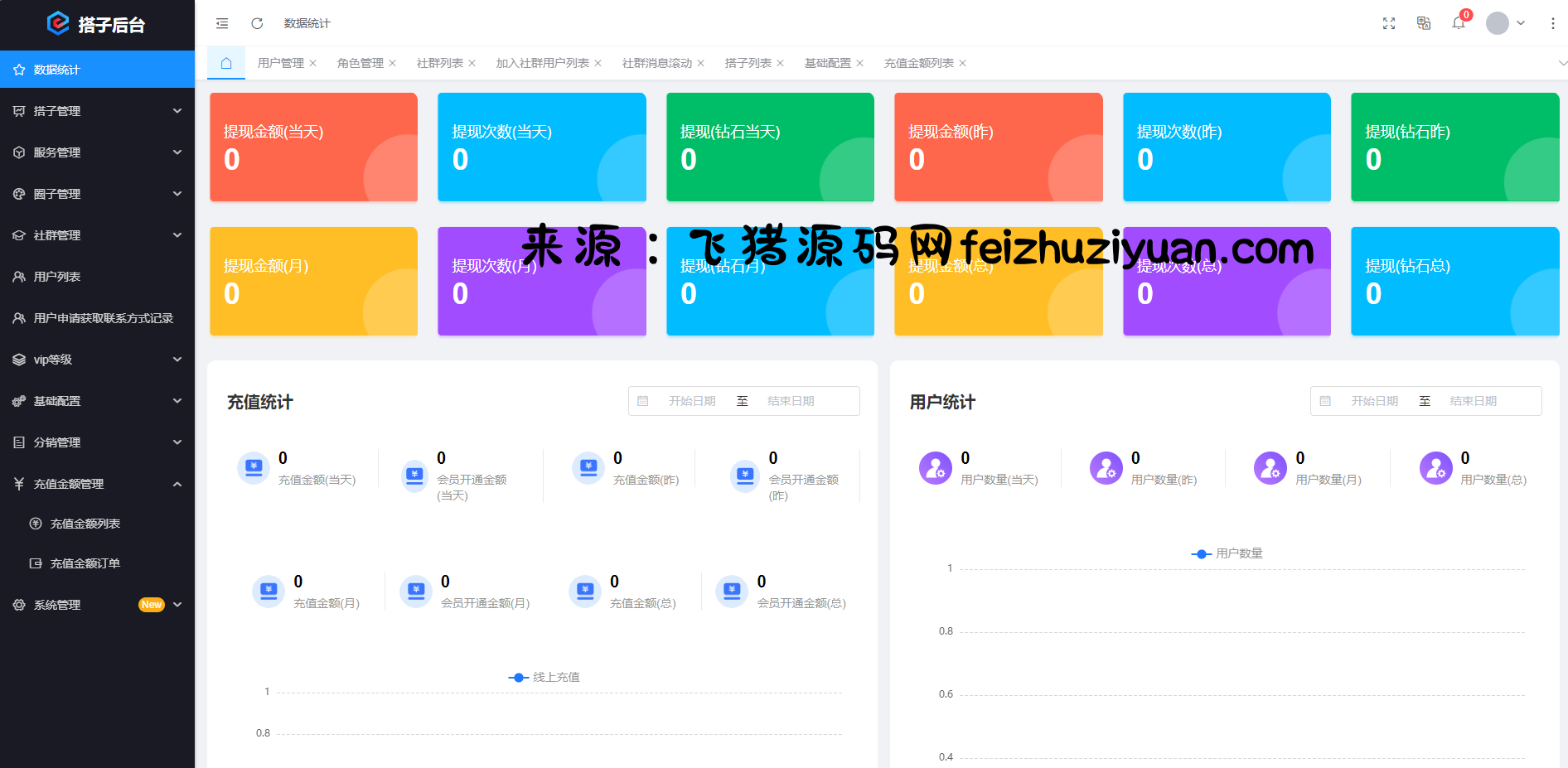The width and height of the screenshot is (1568, 768).
Task: Open the notification bell
Action: pos(1459,23)
